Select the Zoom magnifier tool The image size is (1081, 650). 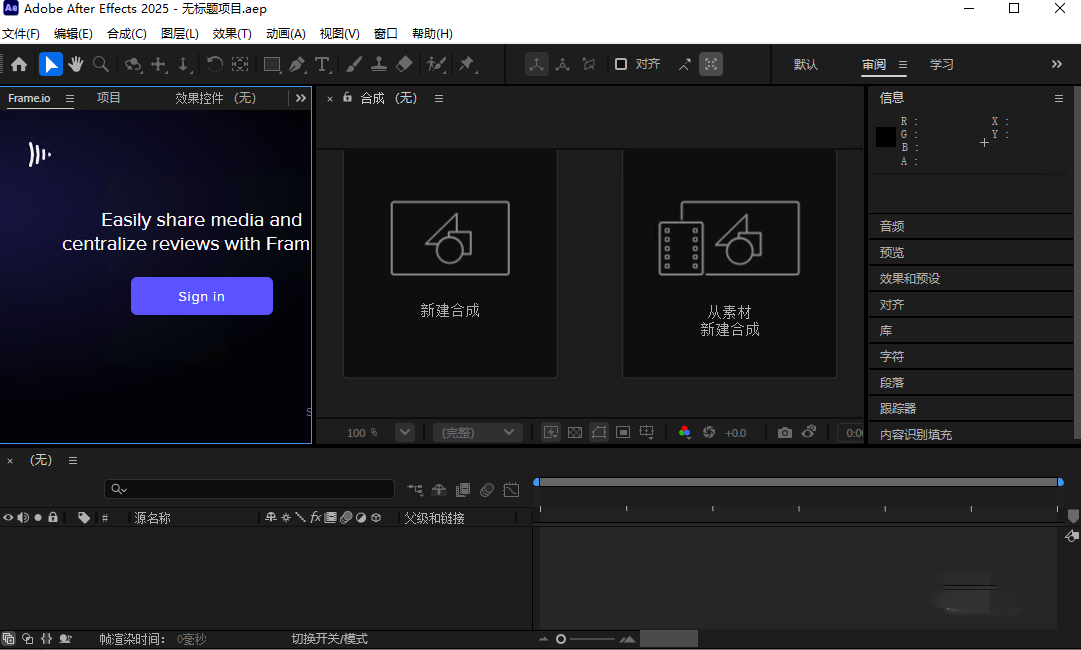point(101,64)
